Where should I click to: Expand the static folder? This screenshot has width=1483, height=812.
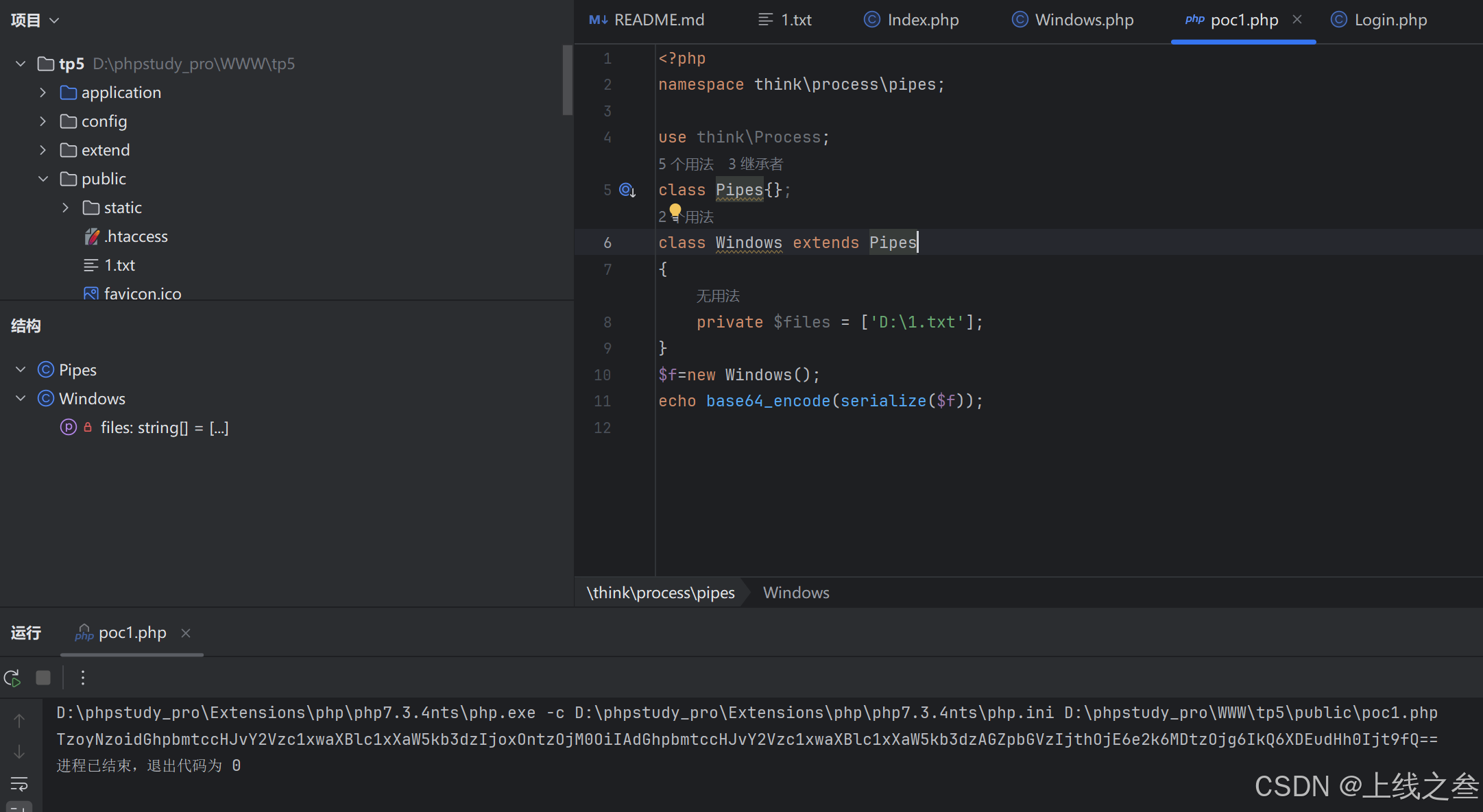[66, 208]
